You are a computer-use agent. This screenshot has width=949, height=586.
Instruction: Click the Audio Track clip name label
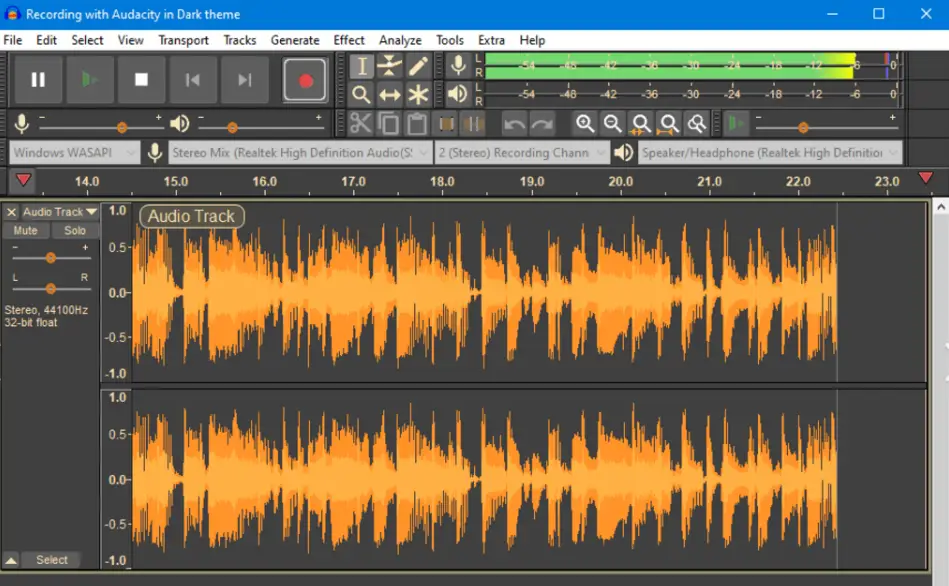click(191, 216)
